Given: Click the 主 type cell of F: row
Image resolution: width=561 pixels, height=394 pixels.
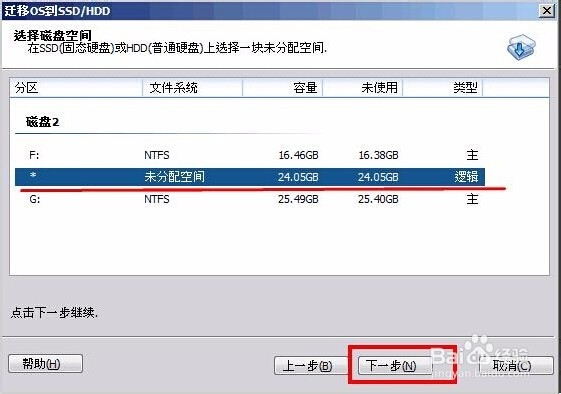Looking at the screenshot, I should coord(472,155).
